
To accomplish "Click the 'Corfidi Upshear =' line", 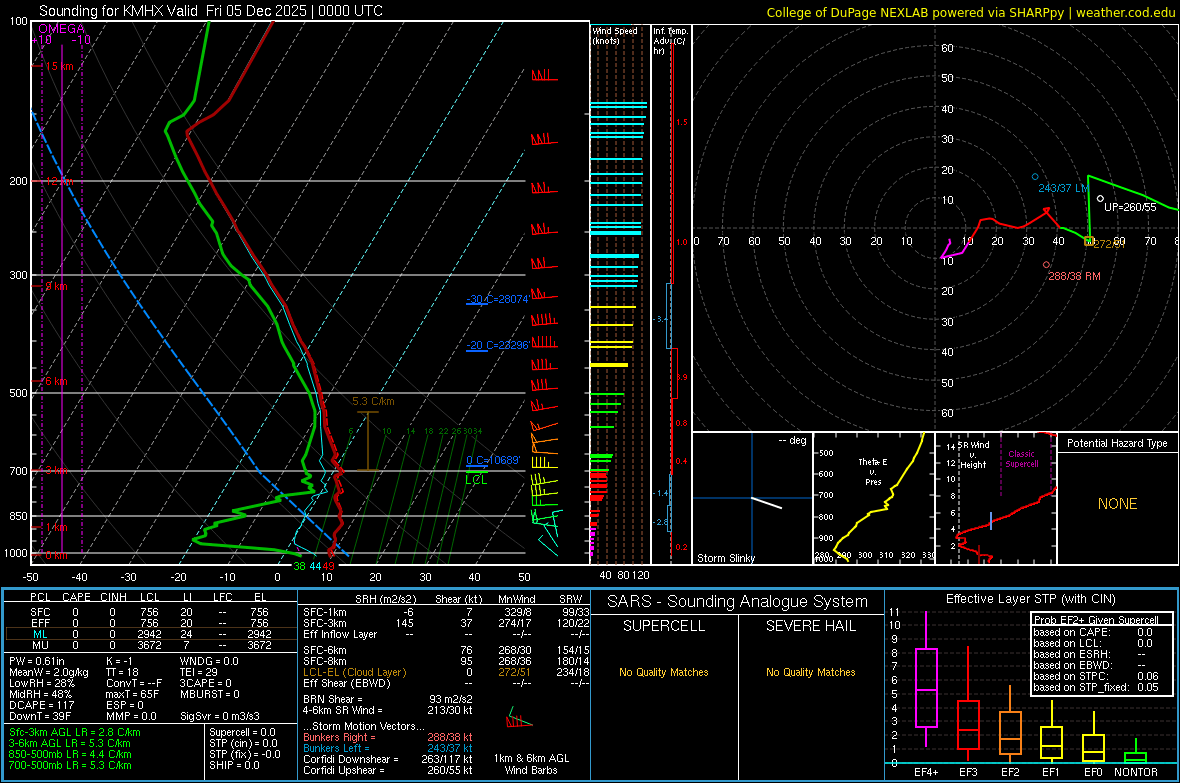I will pos(388,770).
